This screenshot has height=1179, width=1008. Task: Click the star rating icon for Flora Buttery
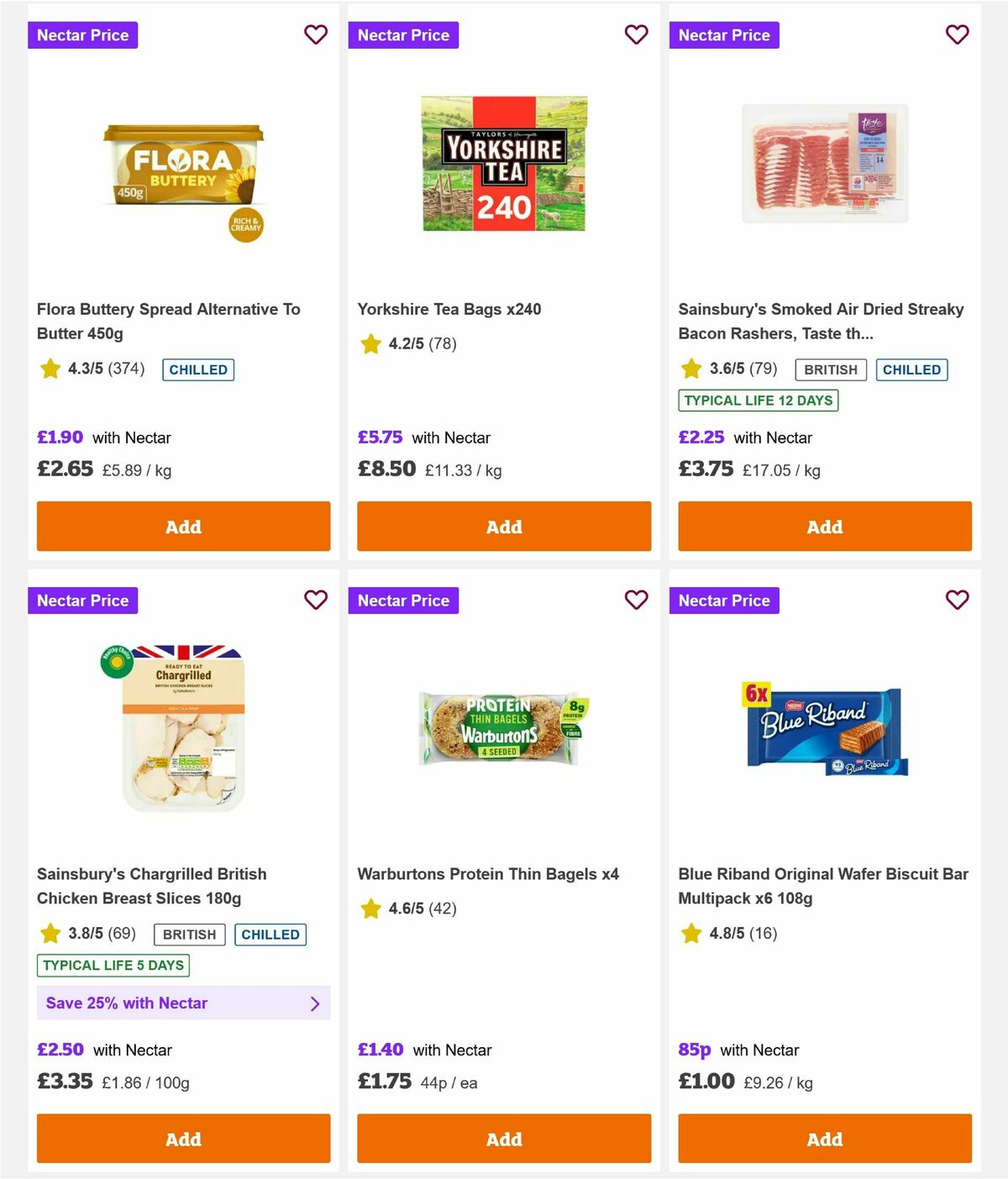pos(50,369)
